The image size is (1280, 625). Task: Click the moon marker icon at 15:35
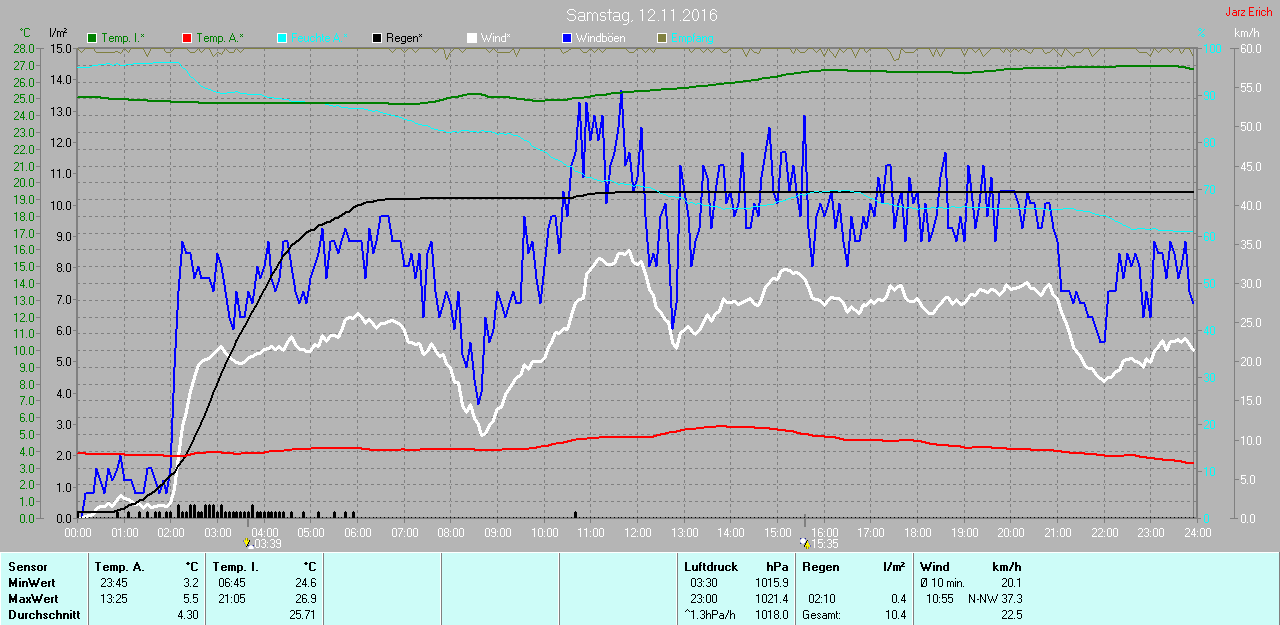tap(805, 544)
